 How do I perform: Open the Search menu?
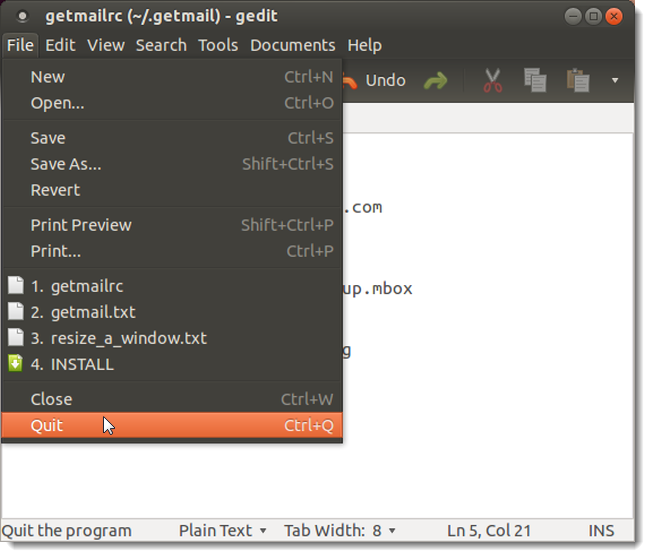[161, 45]
